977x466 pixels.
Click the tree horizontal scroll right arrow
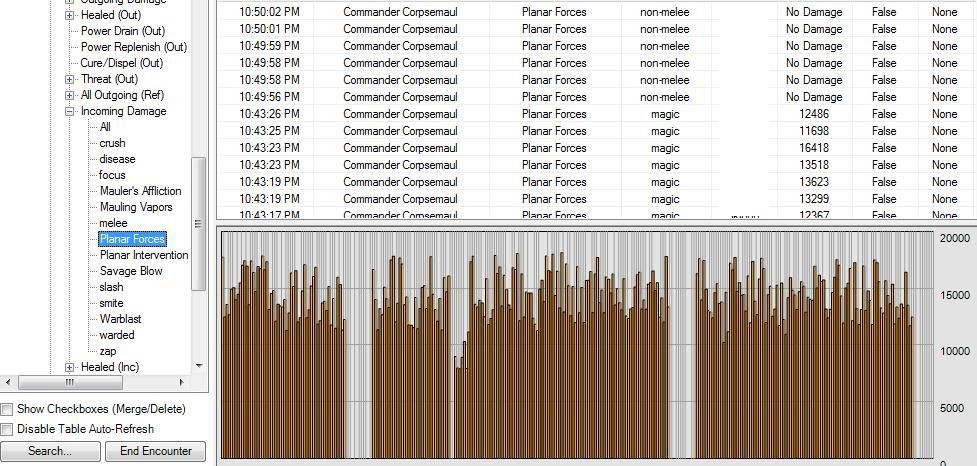click(182, 382)
